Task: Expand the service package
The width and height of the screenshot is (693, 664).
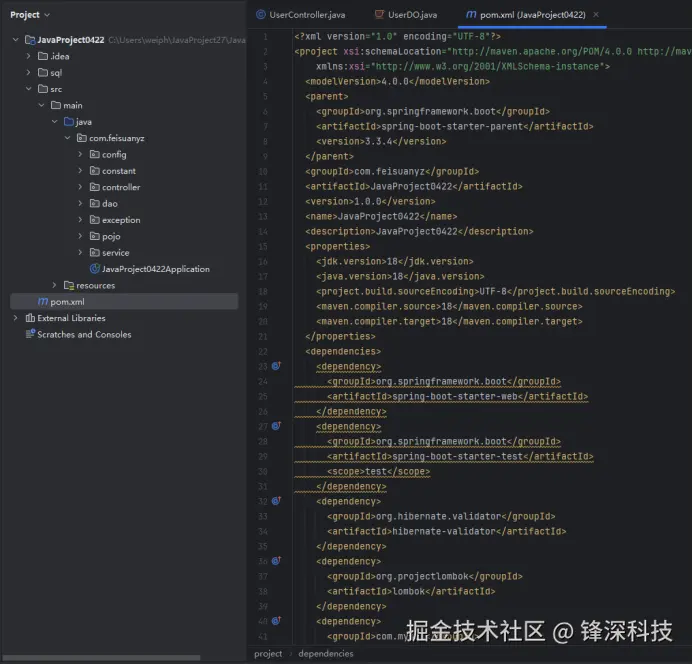Action: [x=80, y=252]
